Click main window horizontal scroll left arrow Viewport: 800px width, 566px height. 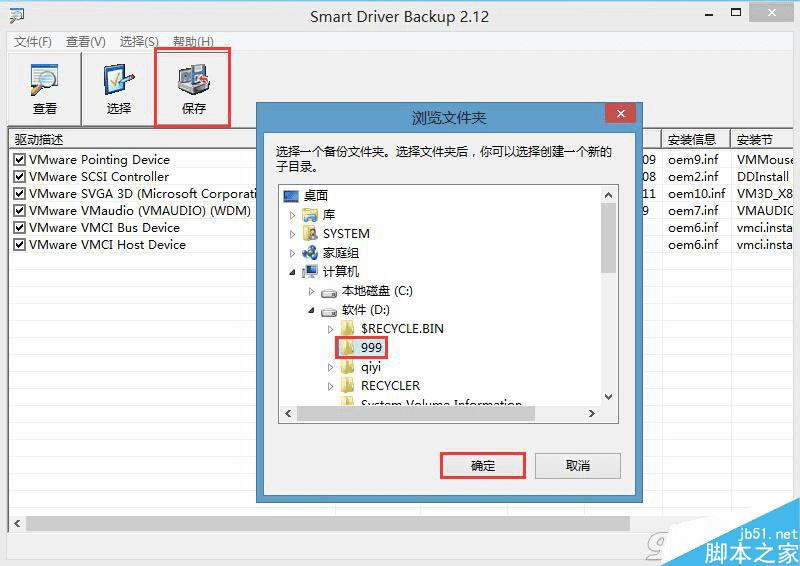click(17, 524)
